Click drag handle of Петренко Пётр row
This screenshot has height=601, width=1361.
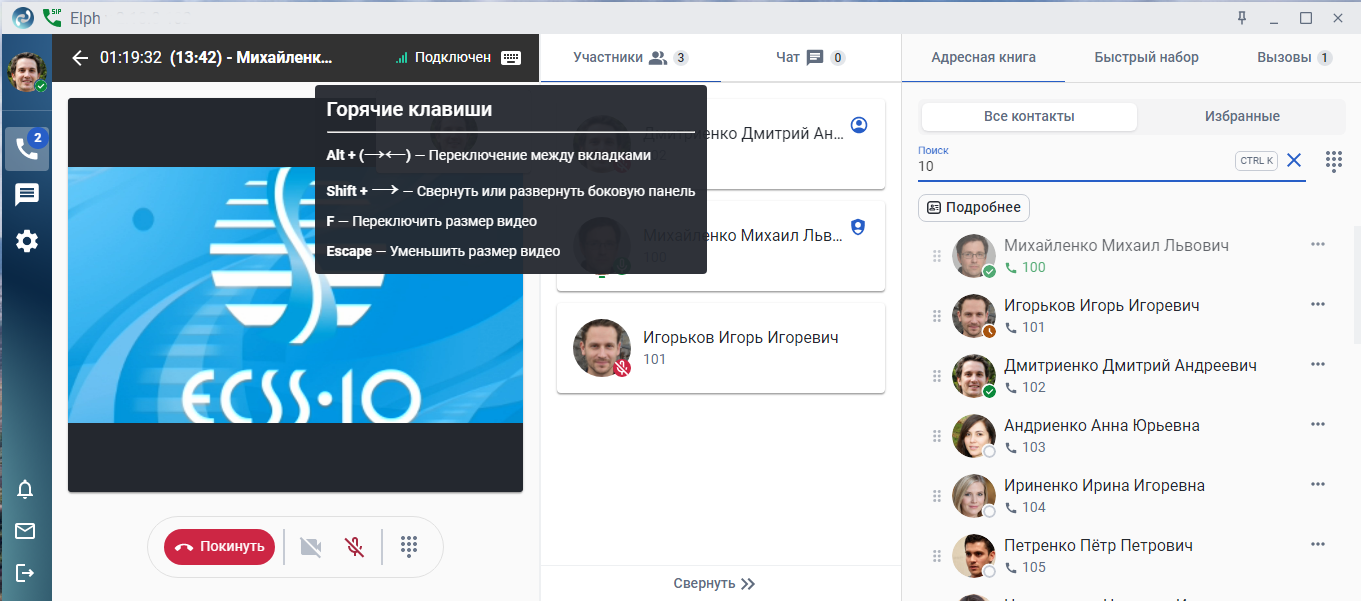click(937, 556)
